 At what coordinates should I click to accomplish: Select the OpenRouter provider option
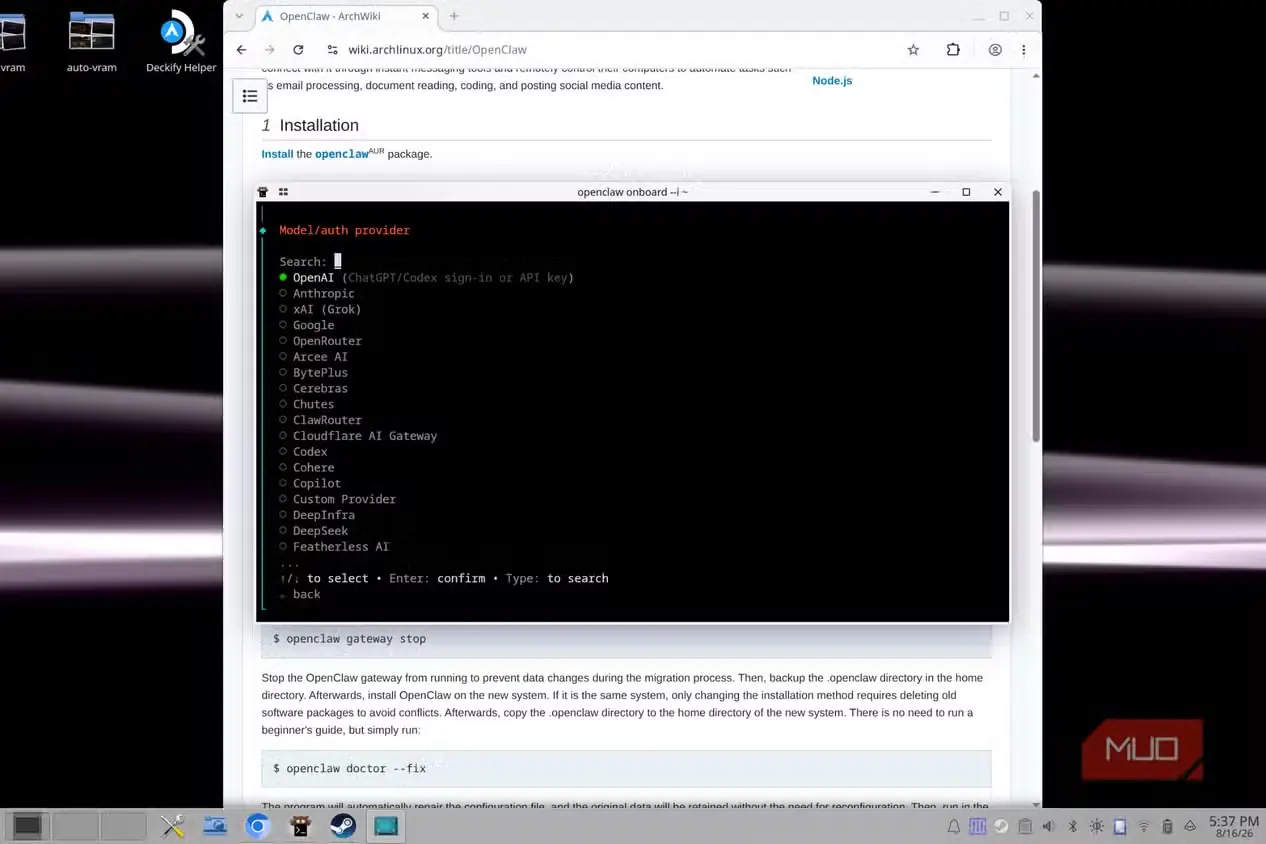coord(320,341)
